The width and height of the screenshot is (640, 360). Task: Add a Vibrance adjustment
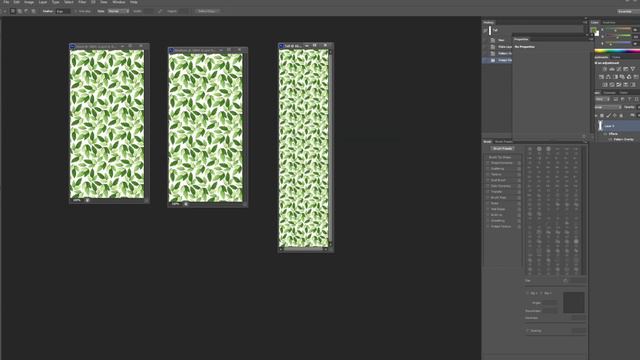(x=632, y=69)
